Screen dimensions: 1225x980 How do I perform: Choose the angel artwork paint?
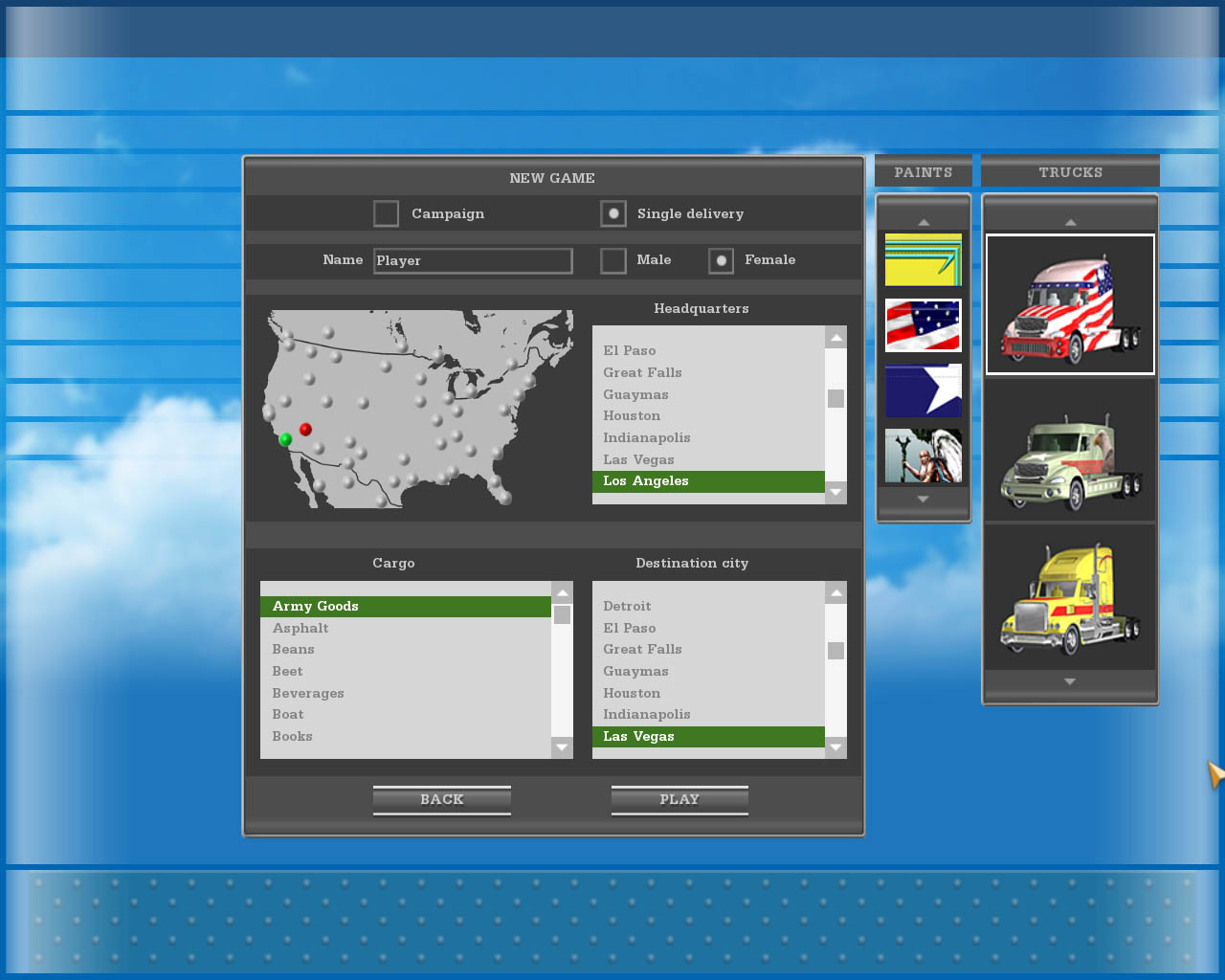[923, 456]
